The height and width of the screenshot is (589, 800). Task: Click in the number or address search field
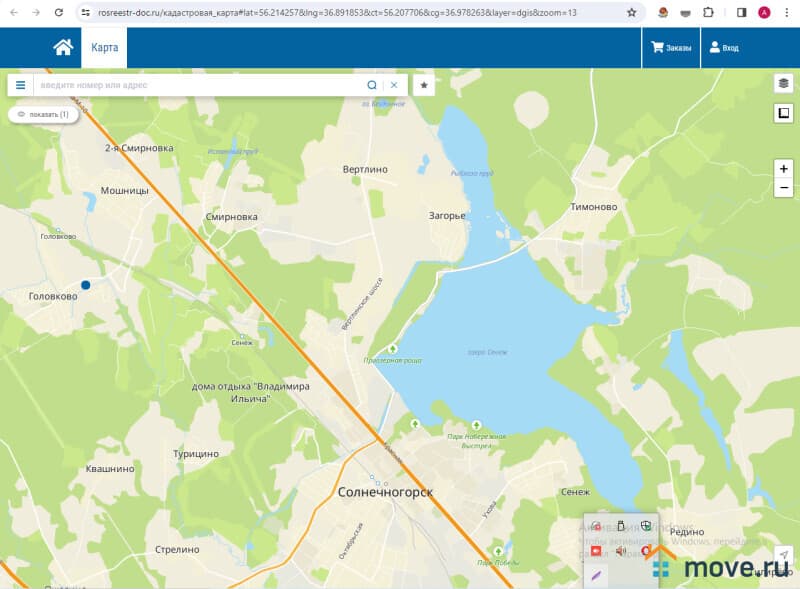[200, 85]
